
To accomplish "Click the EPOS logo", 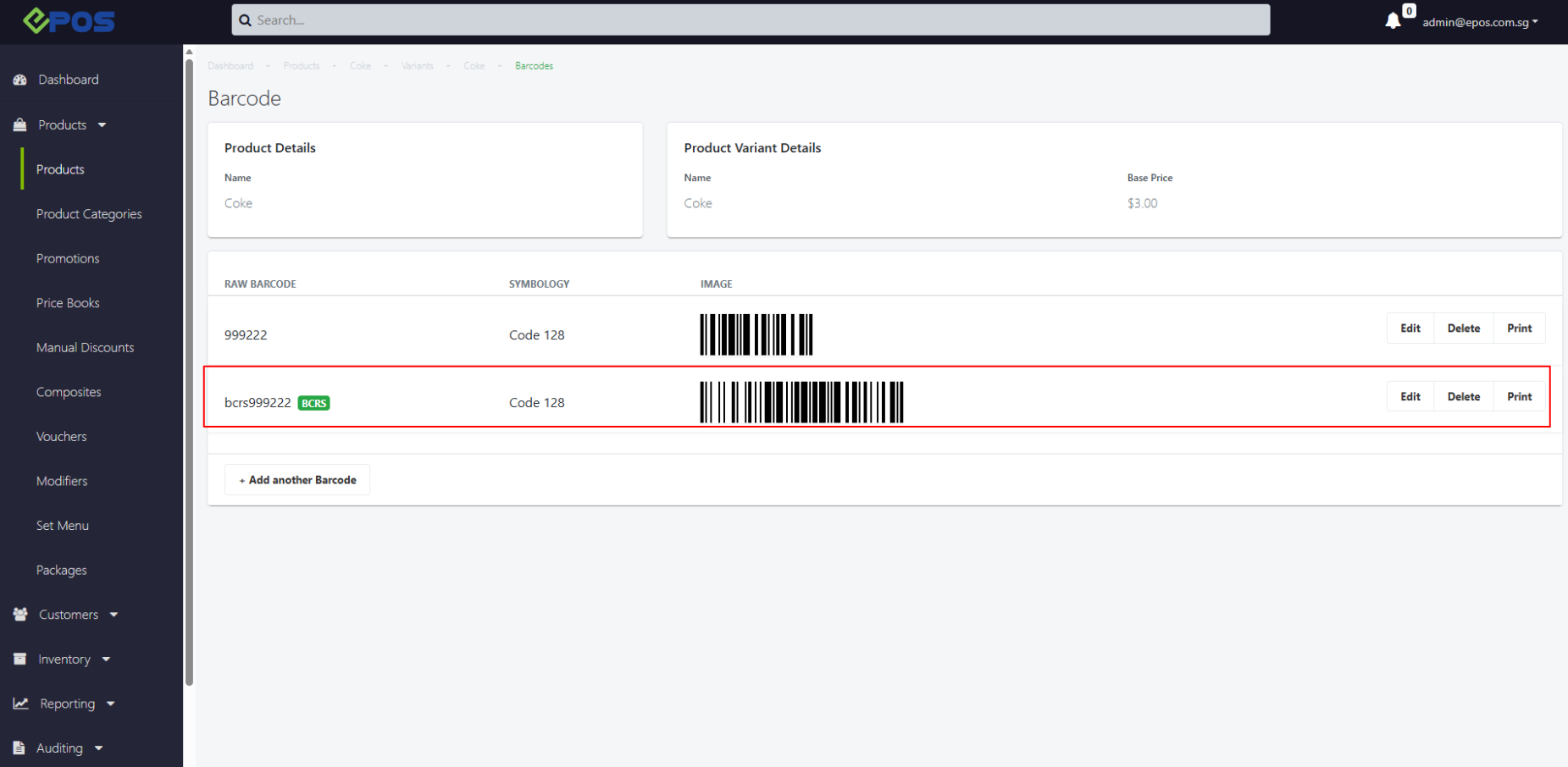I will click(x=69, y=20).
